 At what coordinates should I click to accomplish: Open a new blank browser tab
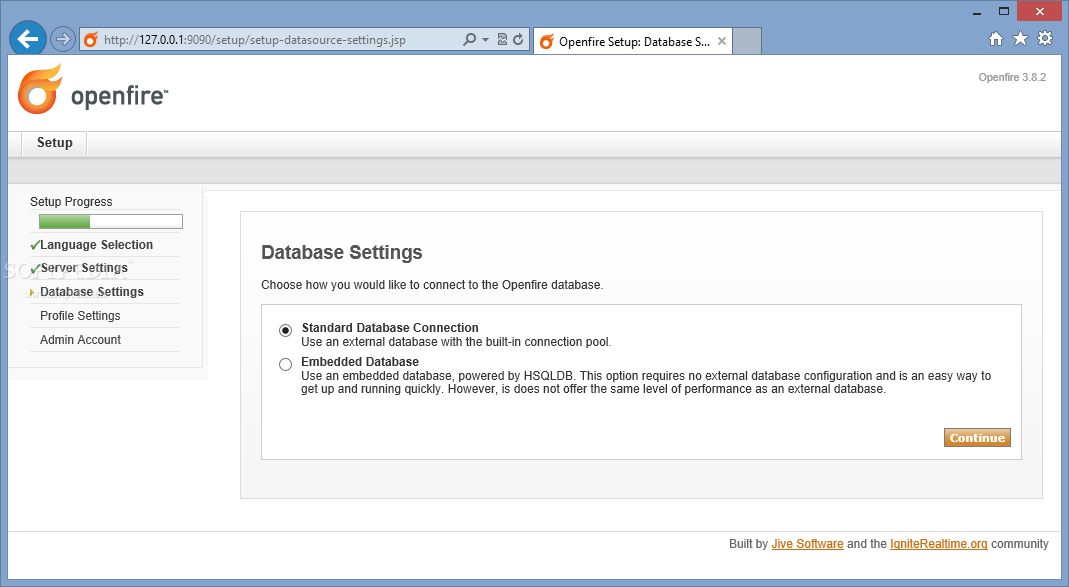tap(747, 42)
